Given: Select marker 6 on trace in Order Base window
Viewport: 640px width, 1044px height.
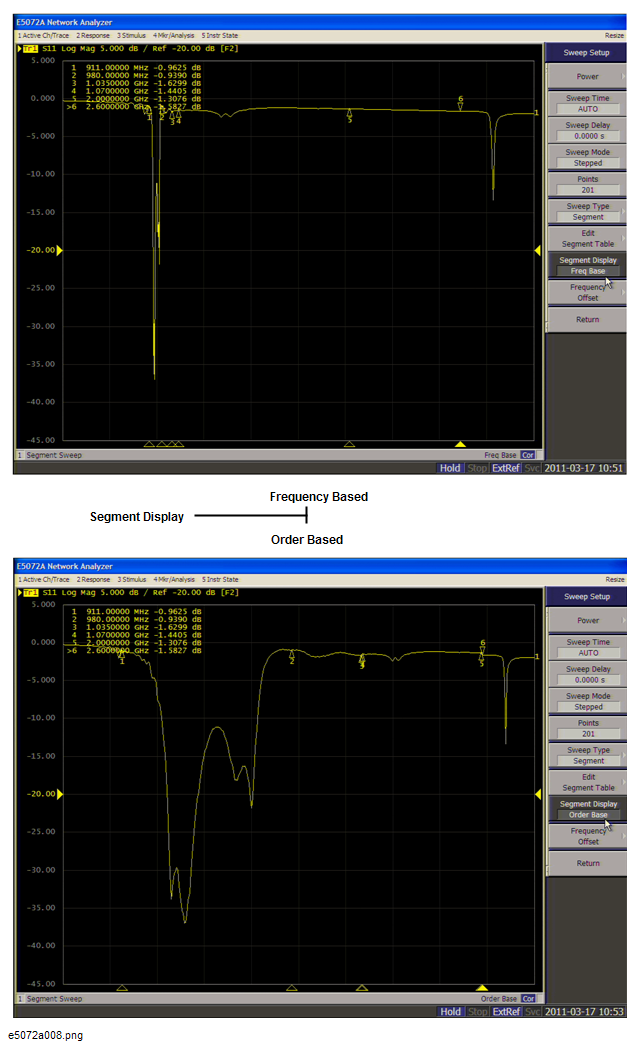Looking at the screenshot, I should [x=482, y=646].
